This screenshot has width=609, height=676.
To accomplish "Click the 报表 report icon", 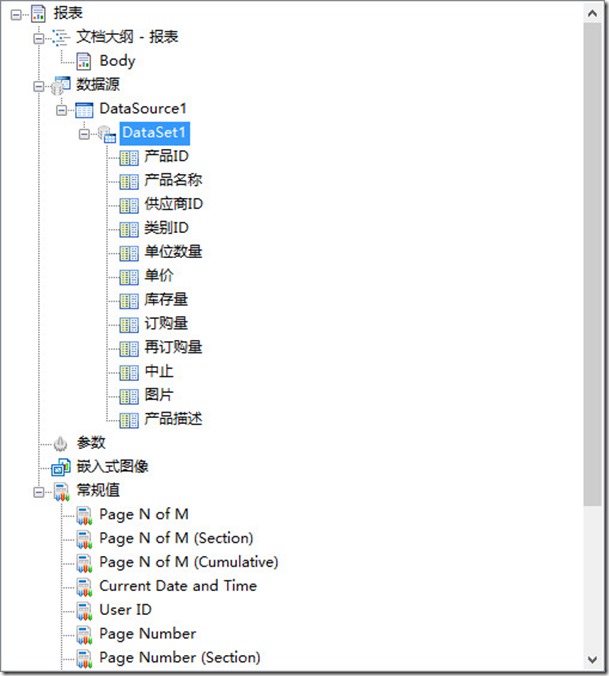I will 38,13.
